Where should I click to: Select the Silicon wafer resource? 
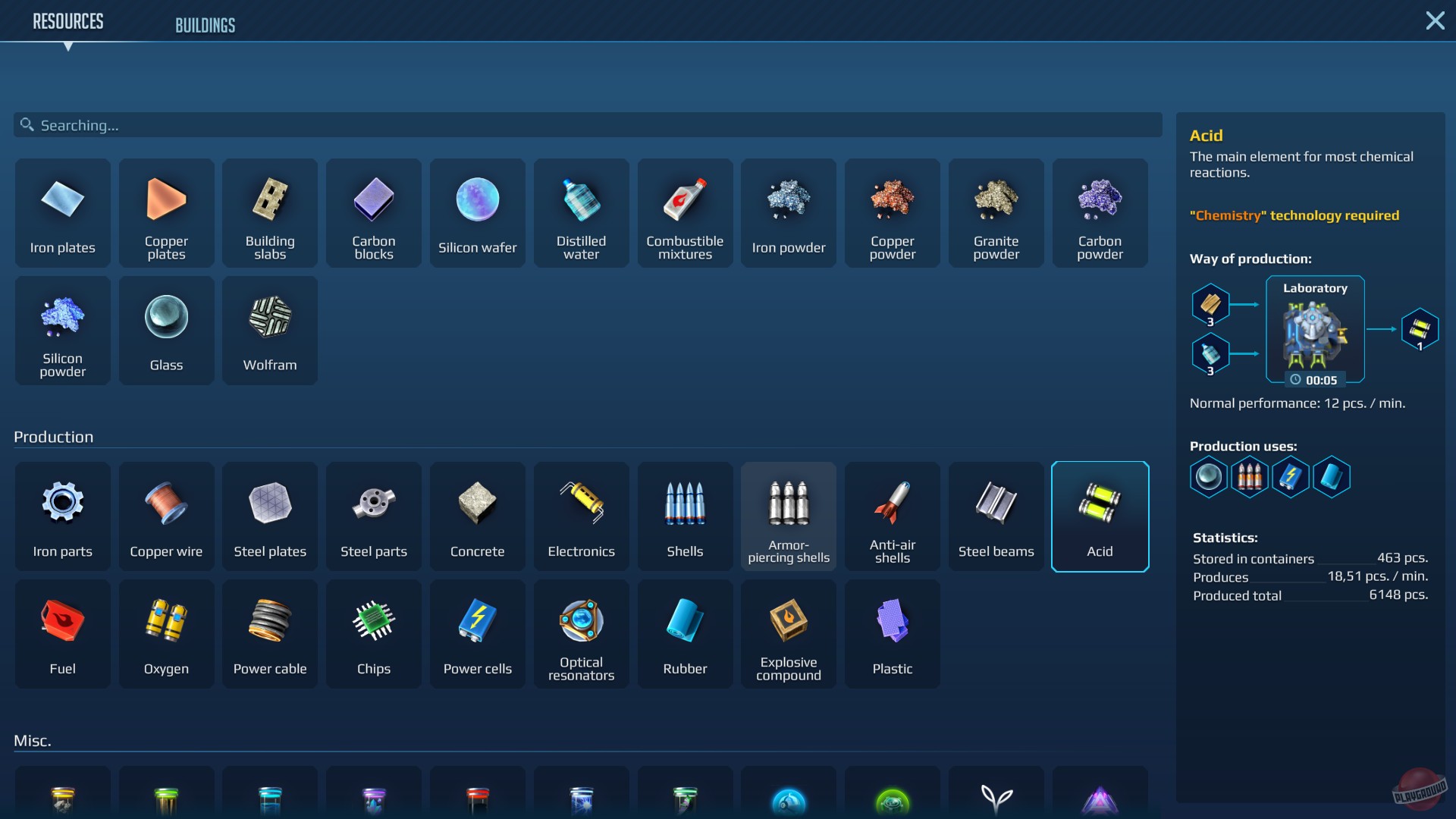point(477,213)
